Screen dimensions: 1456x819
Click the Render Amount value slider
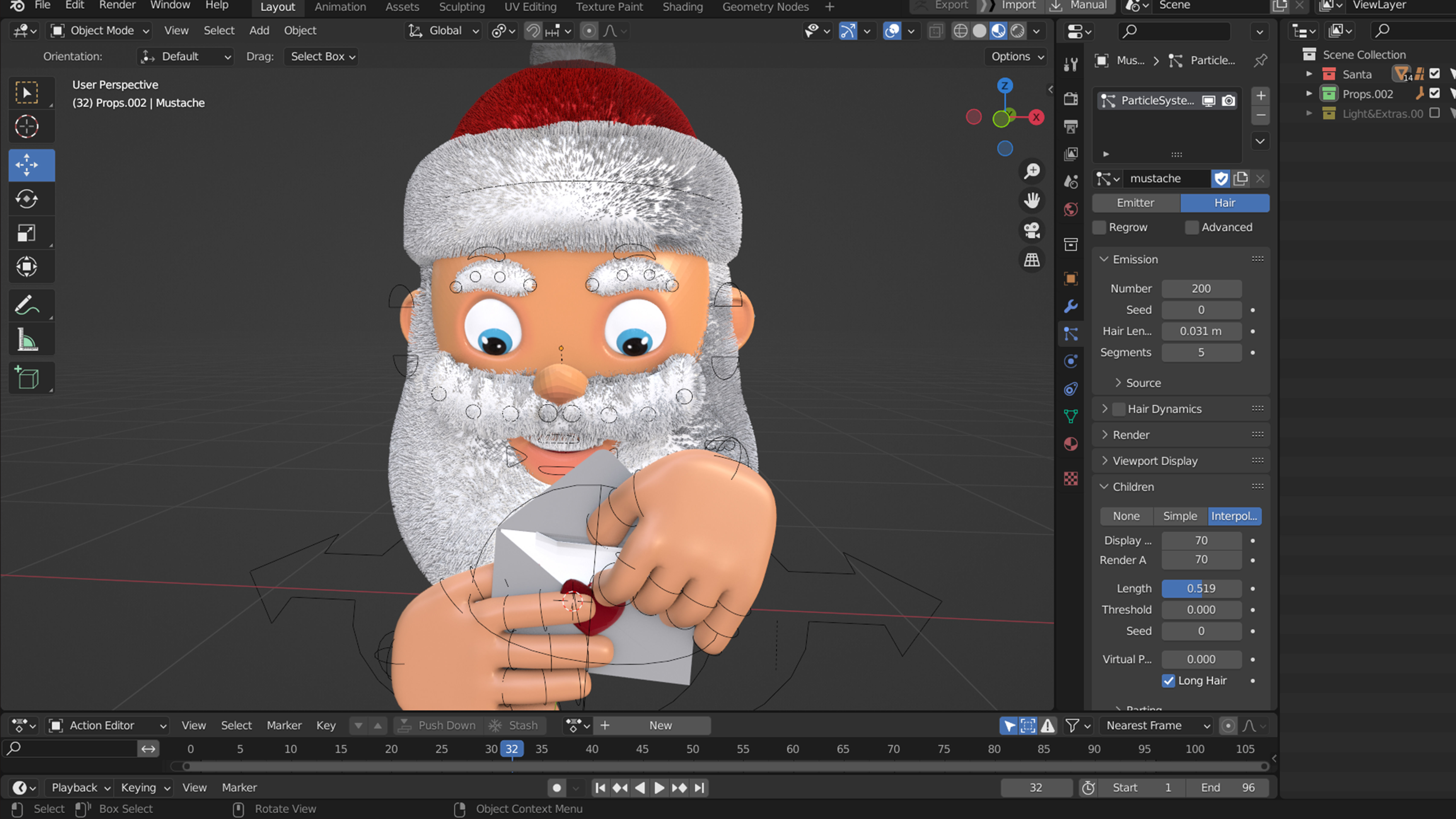pos(1201,560)
